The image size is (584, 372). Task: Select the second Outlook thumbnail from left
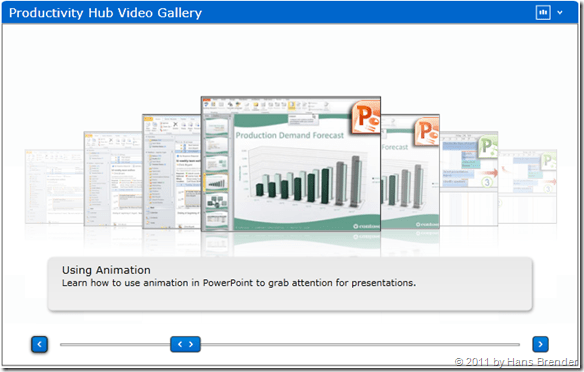pos(113,179)
